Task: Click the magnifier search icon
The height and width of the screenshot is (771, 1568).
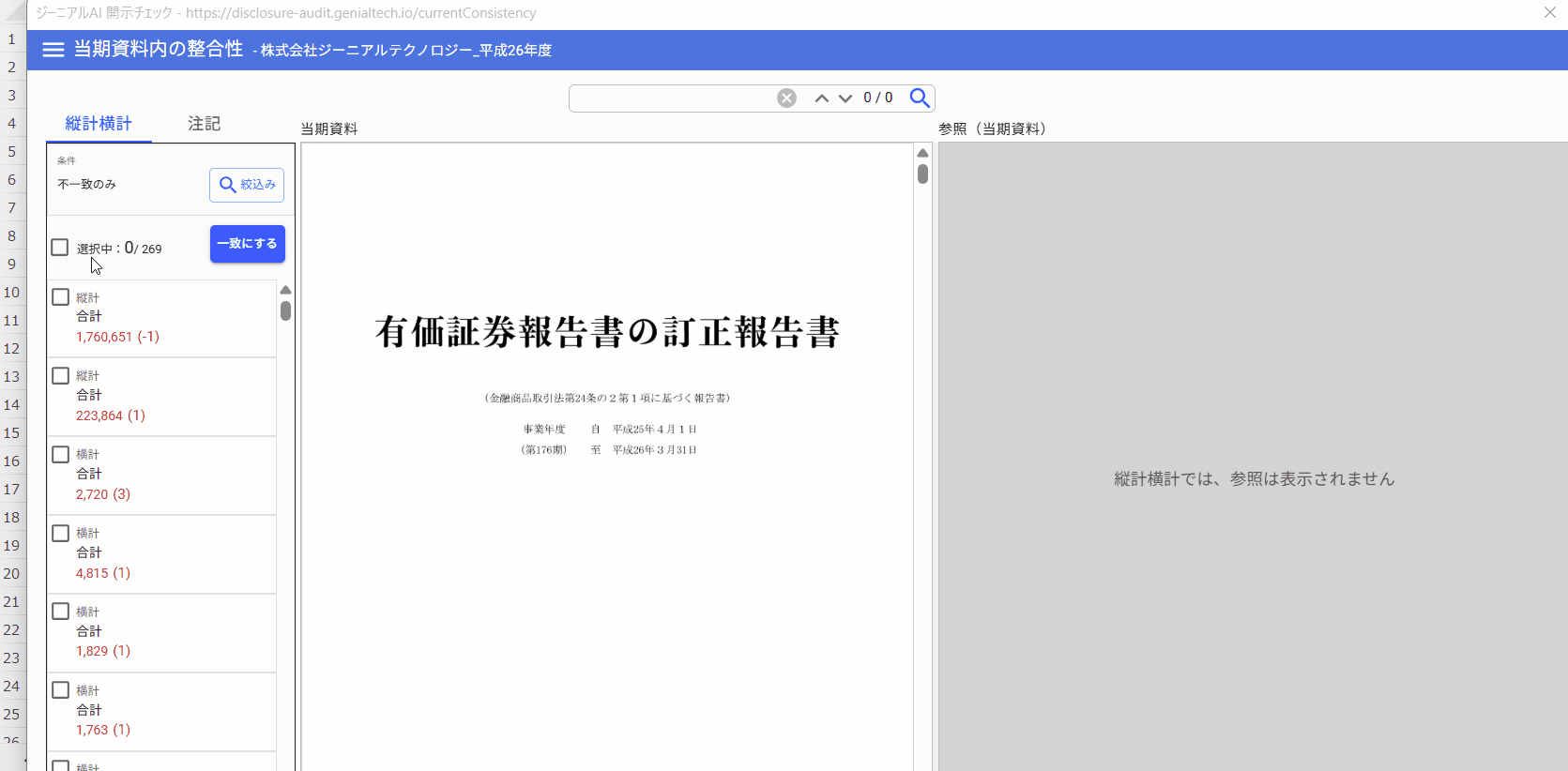Action: coord(920,98)
